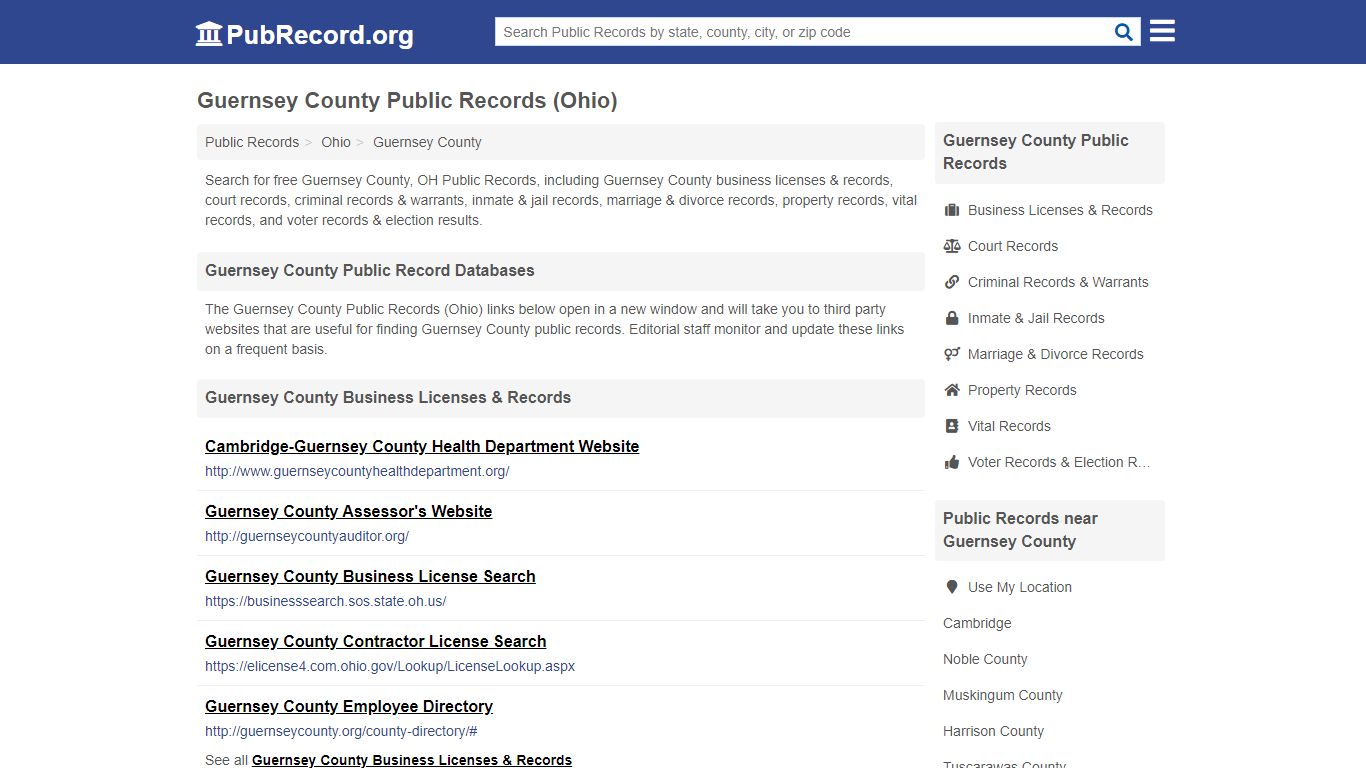Viewport: 1366px width, 768px height.
Task: Open Court Records in sidebar
Action: pos(1013,246)
